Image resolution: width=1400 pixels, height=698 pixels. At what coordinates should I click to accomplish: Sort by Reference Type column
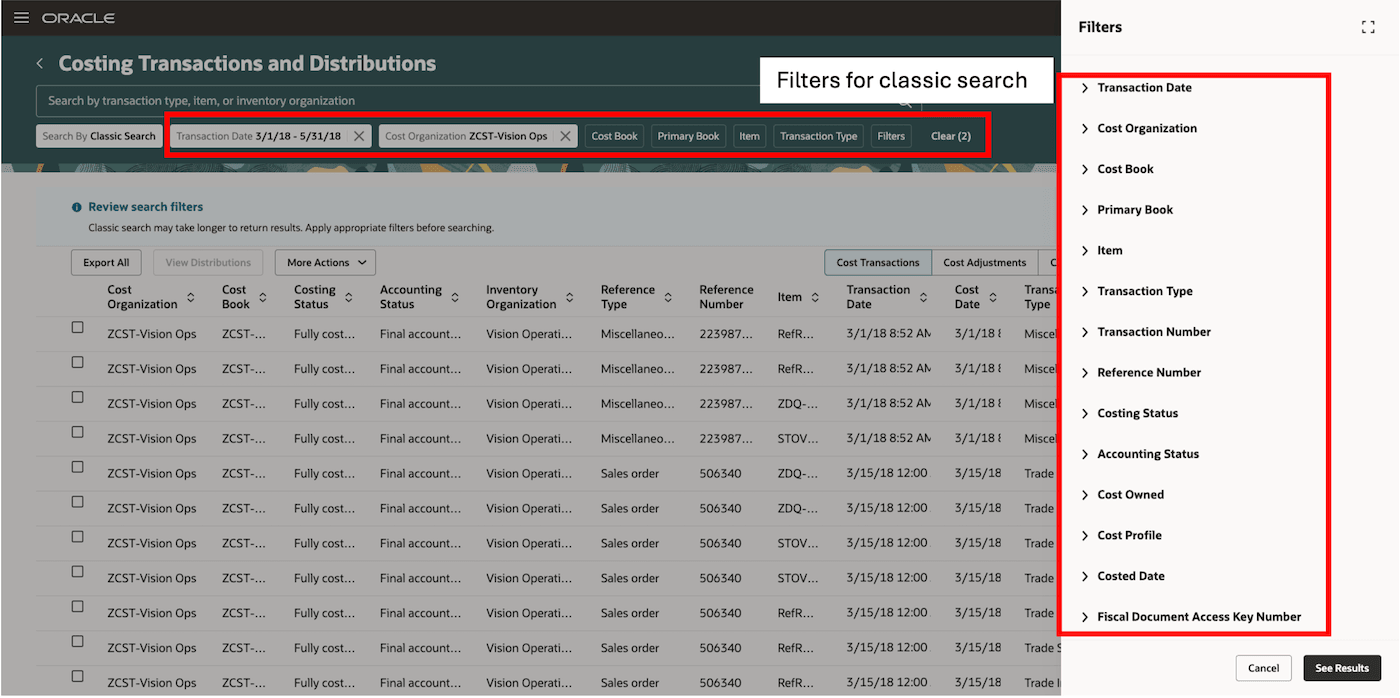click(x=668, y=297)
